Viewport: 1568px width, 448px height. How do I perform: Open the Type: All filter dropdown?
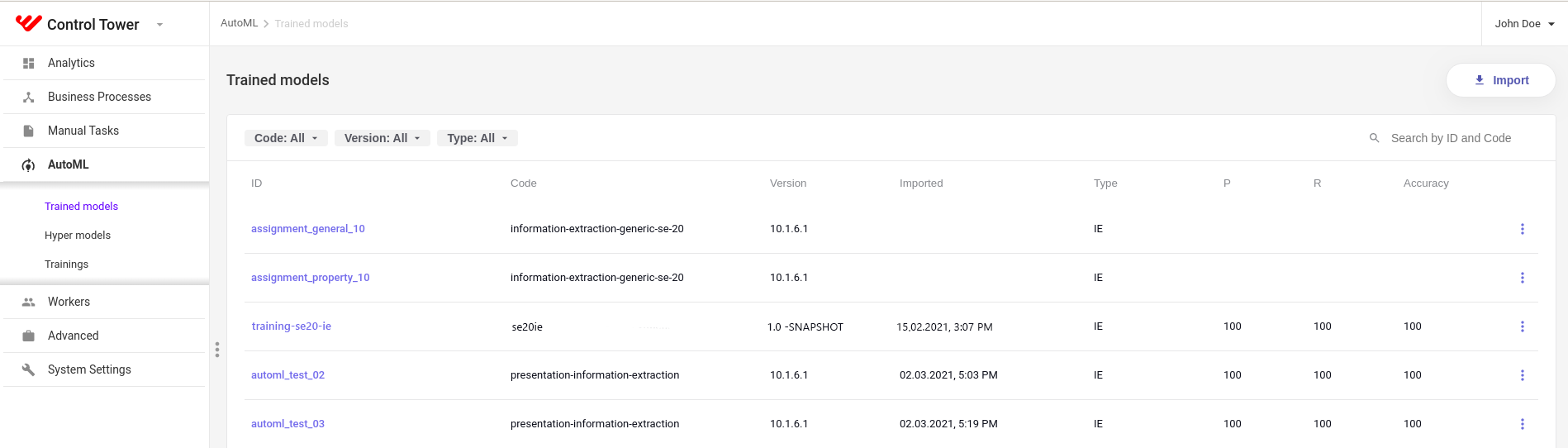(x=478, y=138)
